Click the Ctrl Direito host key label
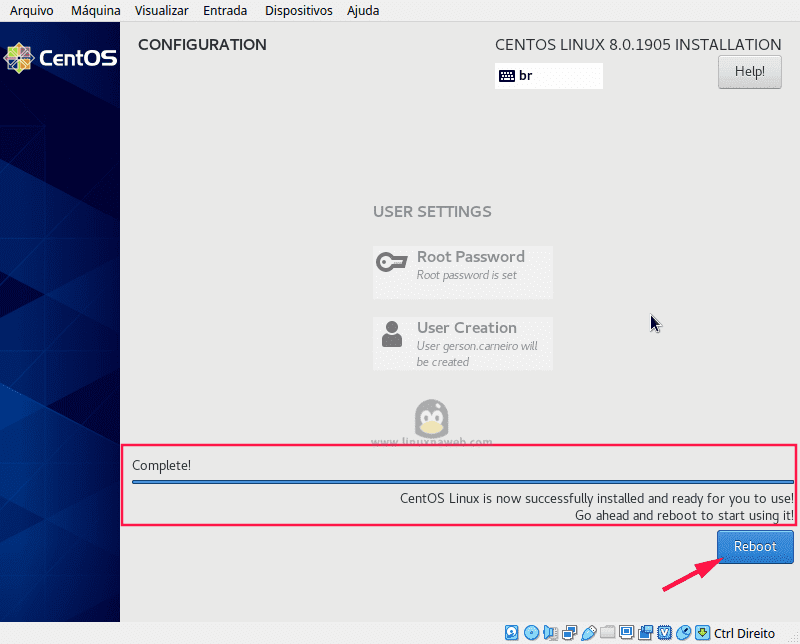 pyautogui.click(x=744, y=633)
